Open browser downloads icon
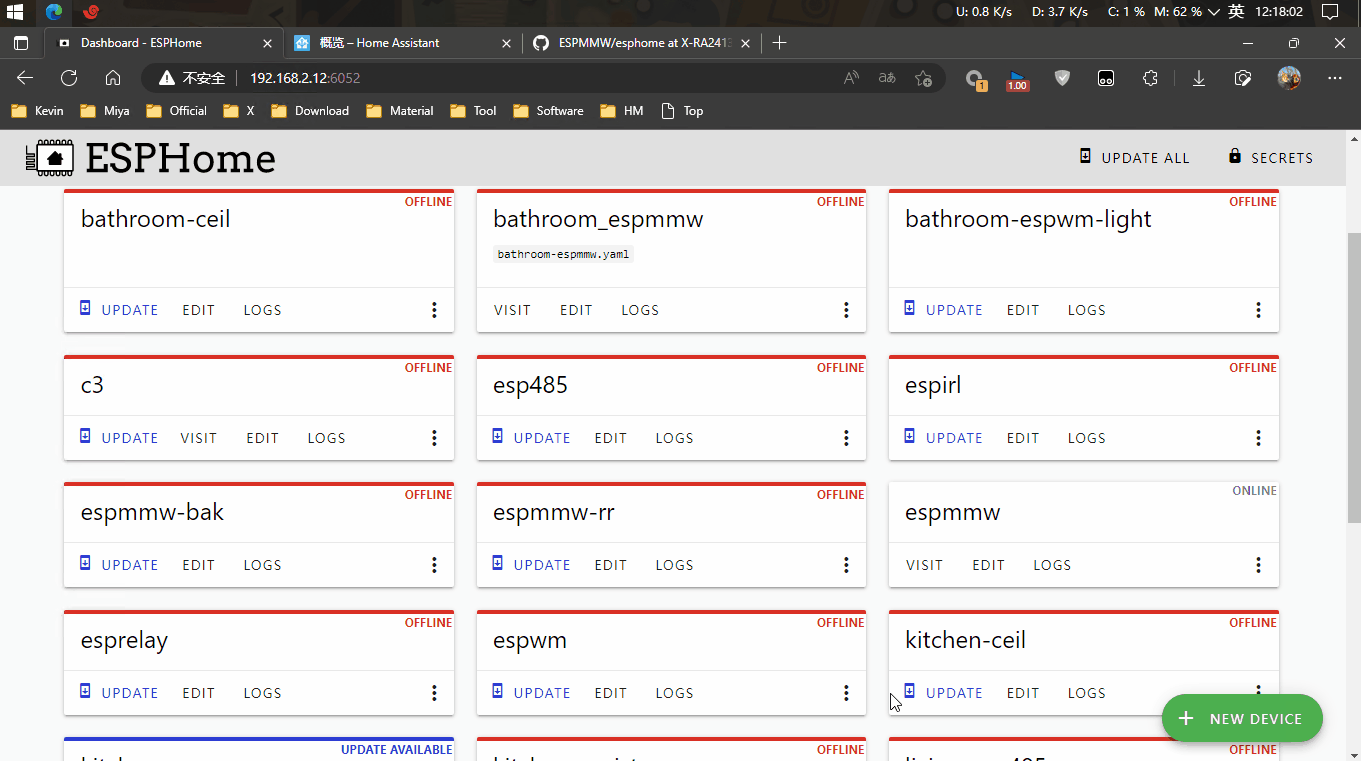The image size is (1361, 761). 1198,78
